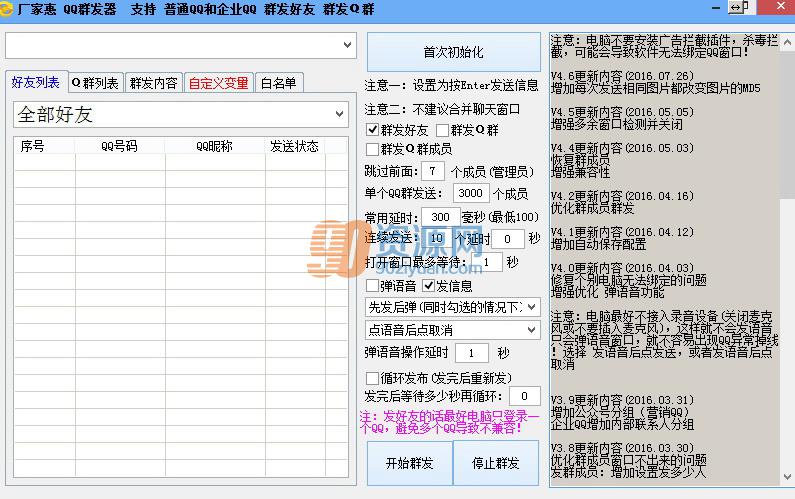Toggle the 群发好友 checkbox

point(372,130)
